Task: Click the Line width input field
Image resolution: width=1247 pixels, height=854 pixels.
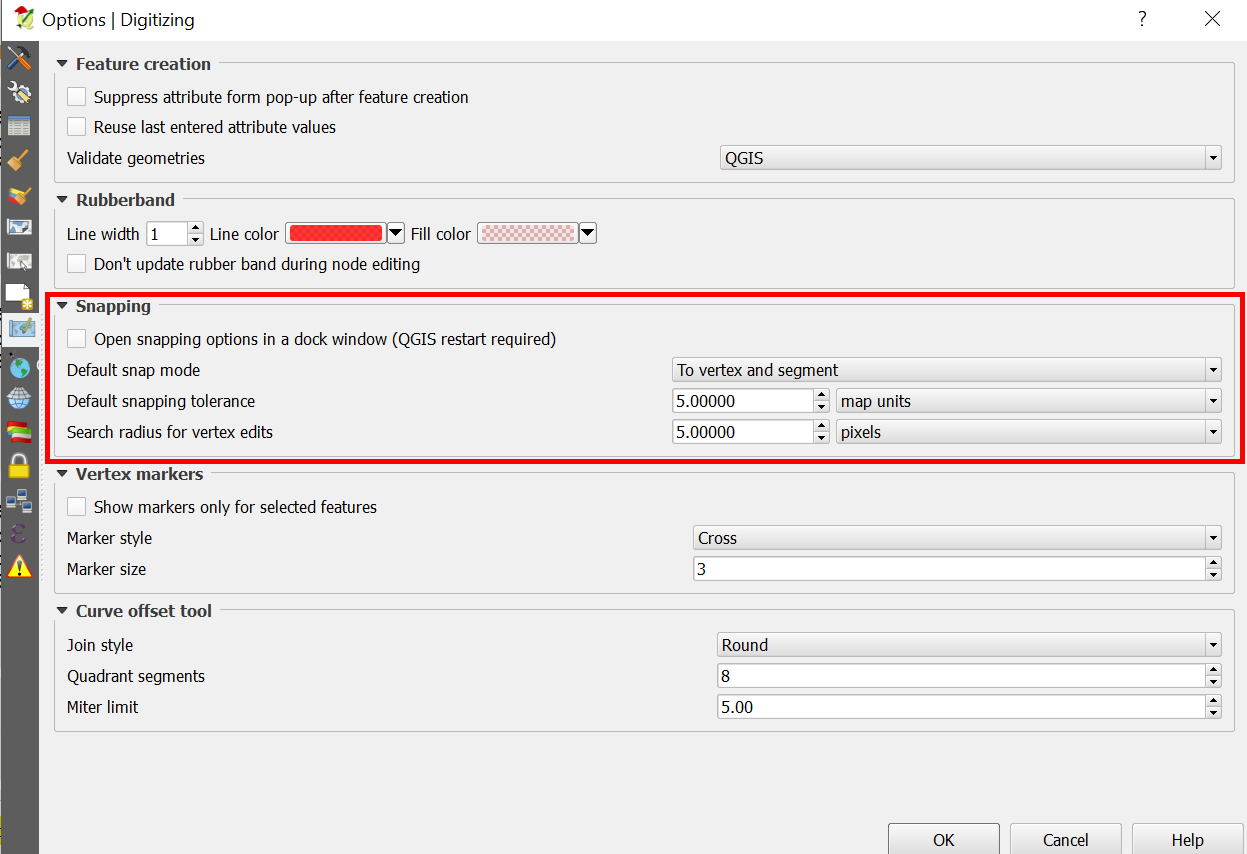Action: pos(167,234)
